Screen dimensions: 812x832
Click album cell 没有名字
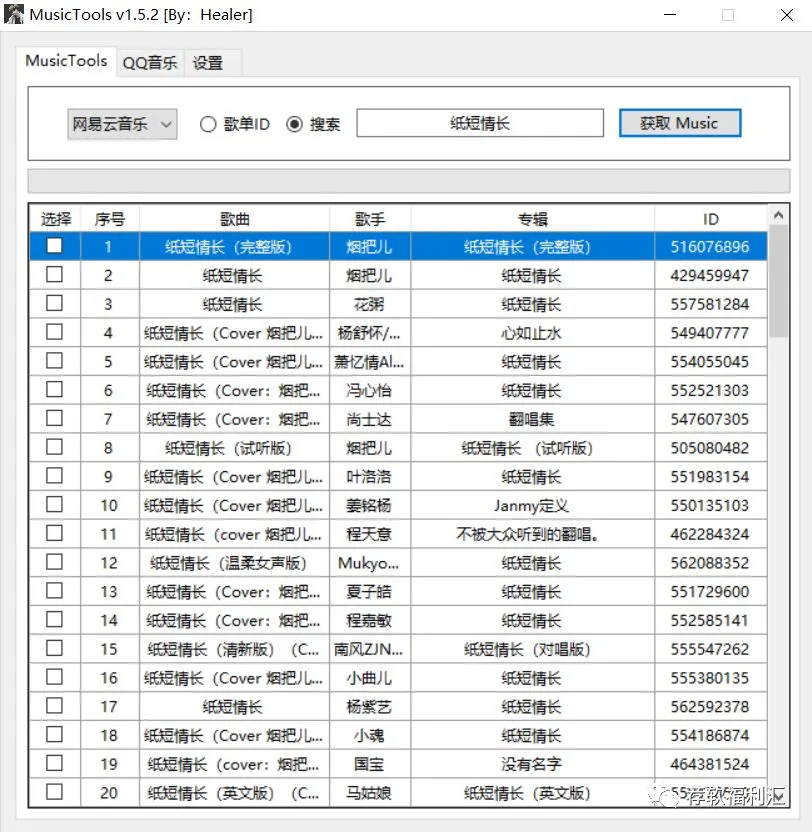click(532, 764)
